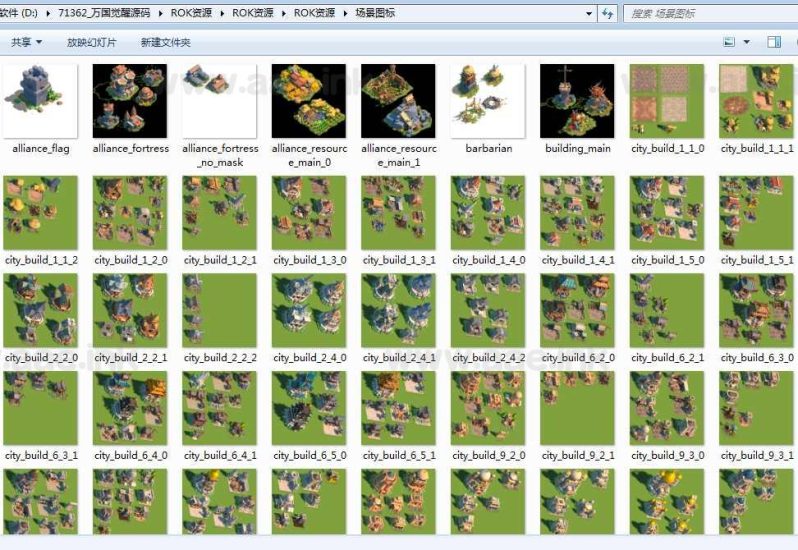The image size is (798, 550).
Task: Click the building_main file thumbnail
Action: point(577,101)
